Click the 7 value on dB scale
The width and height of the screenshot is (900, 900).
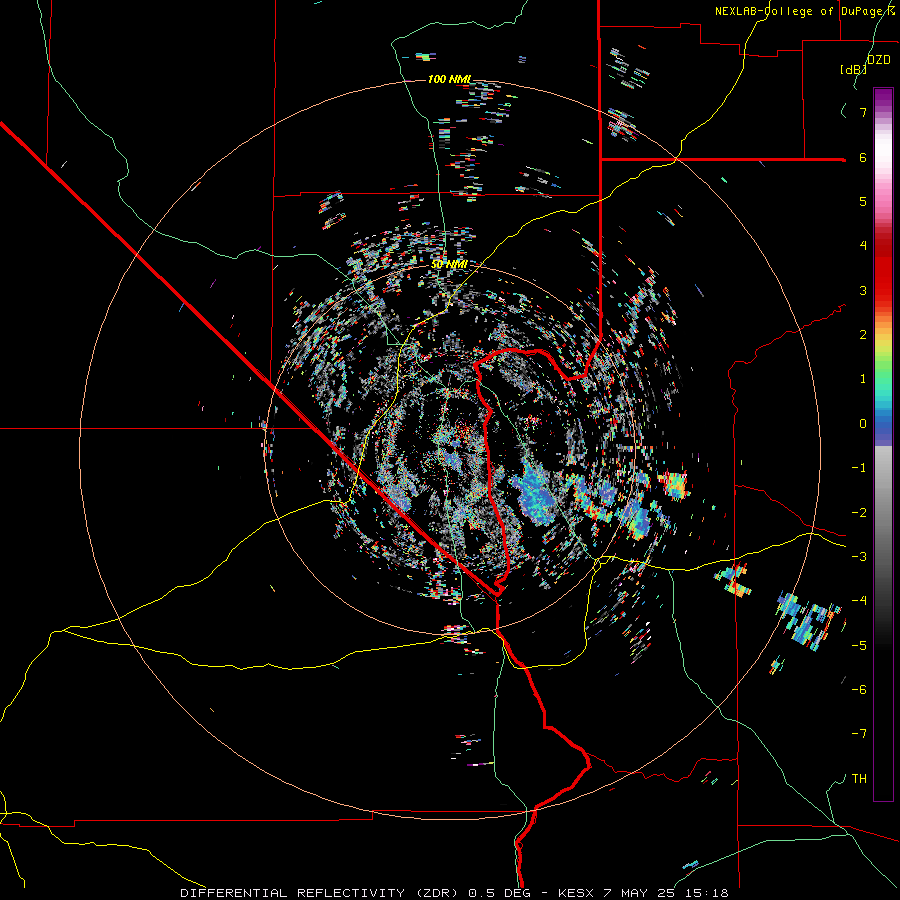[x=863, y=112]
